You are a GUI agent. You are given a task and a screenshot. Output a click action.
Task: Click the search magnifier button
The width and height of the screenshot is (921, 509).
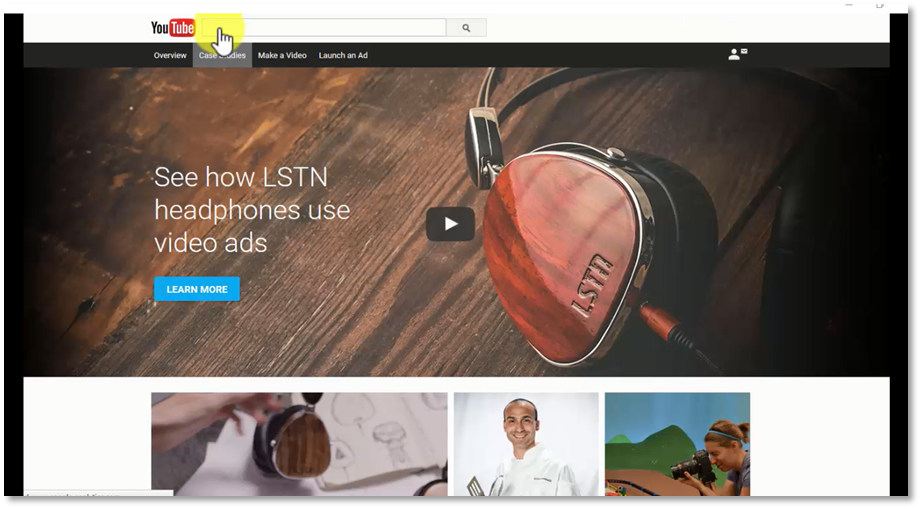466,28
